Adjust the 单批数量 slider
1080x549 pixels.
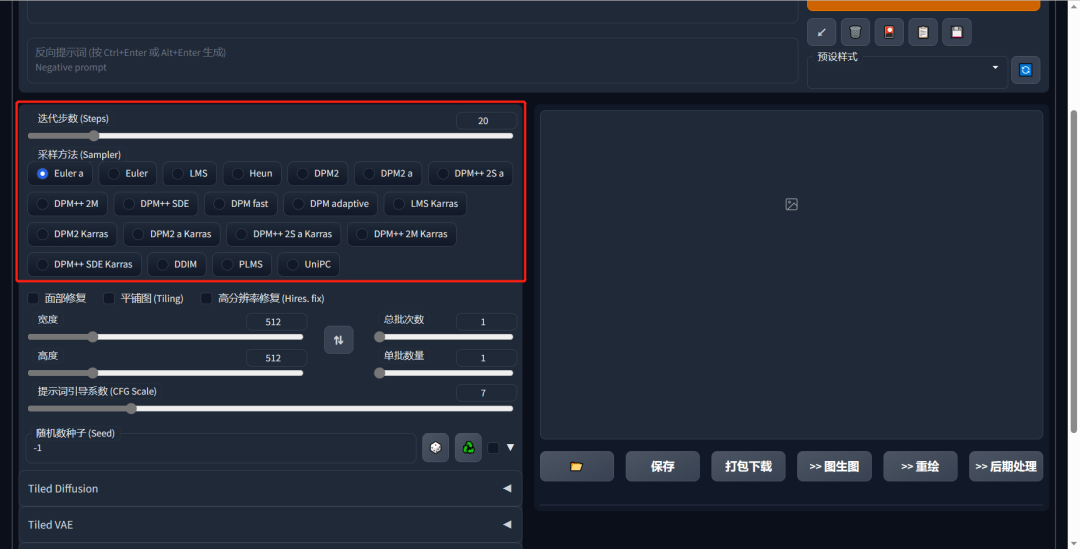coord(446,373)
